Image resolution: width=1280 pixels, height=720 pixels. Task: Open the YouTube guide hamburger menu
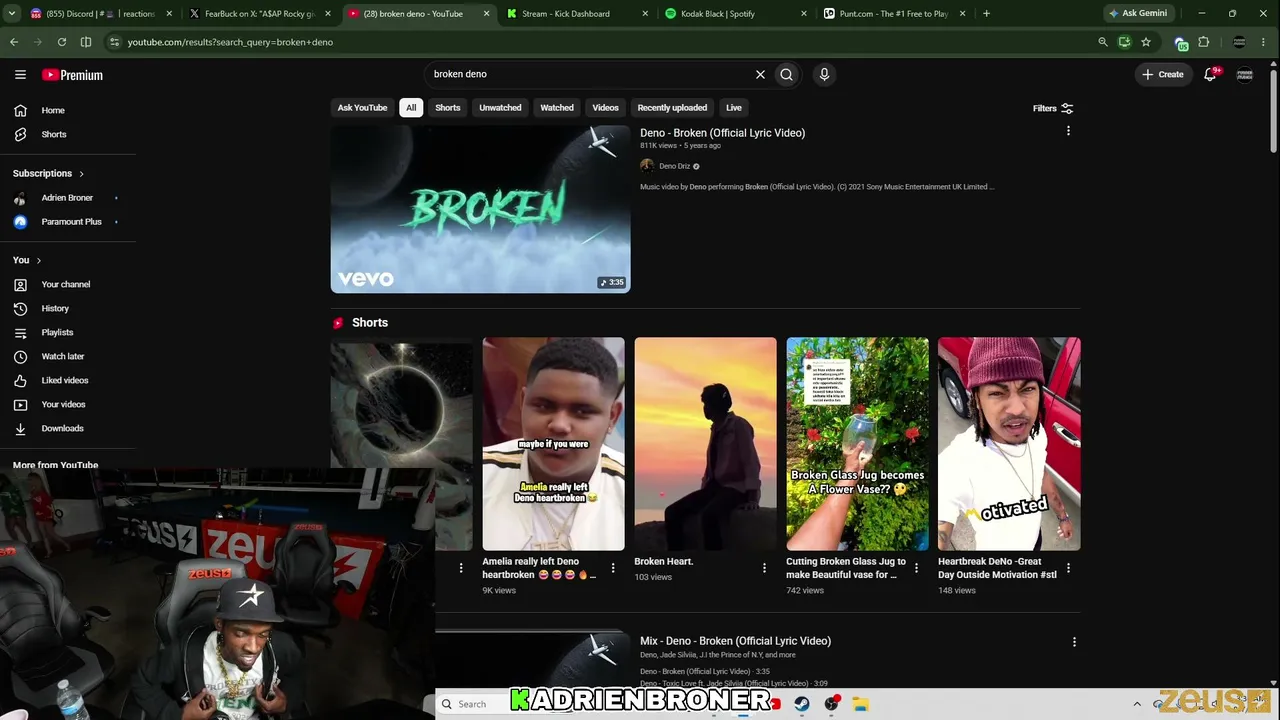click(x=20, y=74)
